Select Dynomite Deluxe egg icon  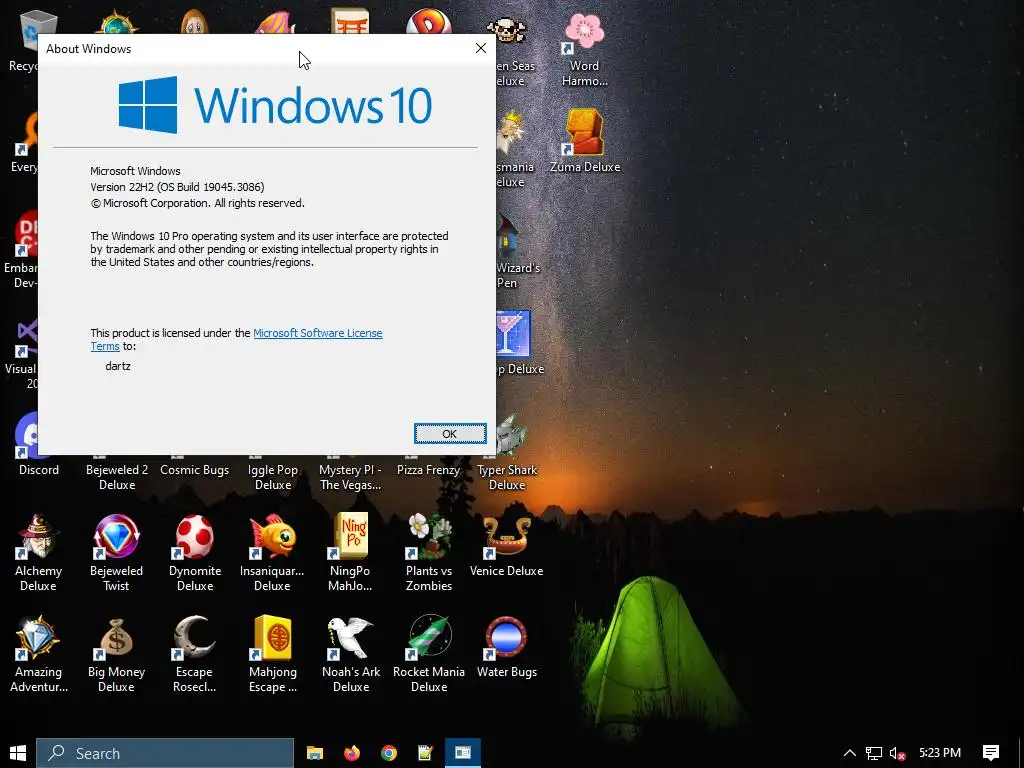point(195,552)
